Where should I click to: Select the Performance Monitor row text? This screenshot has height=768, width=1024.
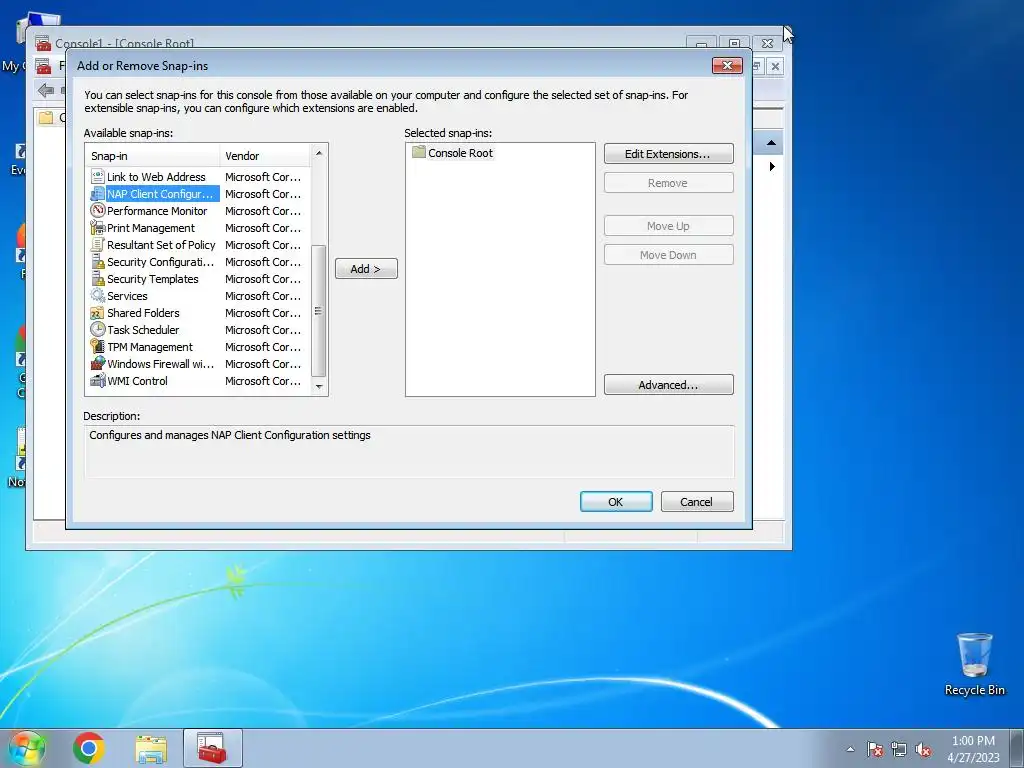point(157,211)
